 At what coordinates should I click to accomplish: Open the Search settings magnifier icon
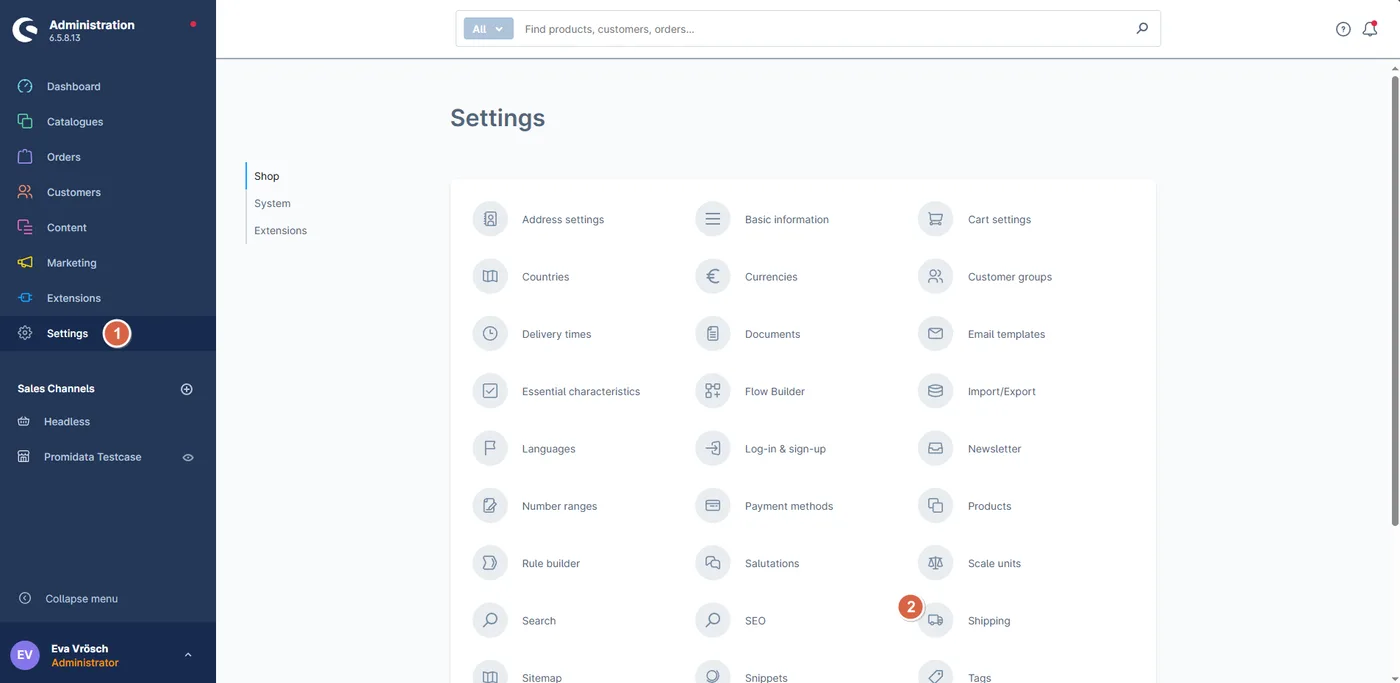[x=490, y=621]
